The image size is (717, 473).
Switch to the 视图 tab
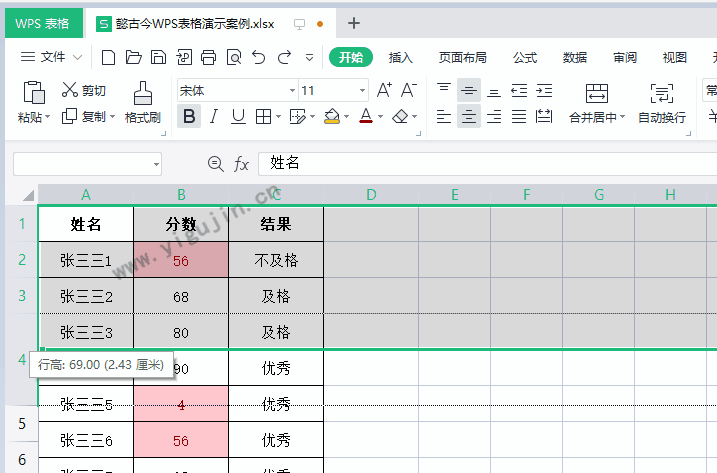click(674, 58)
